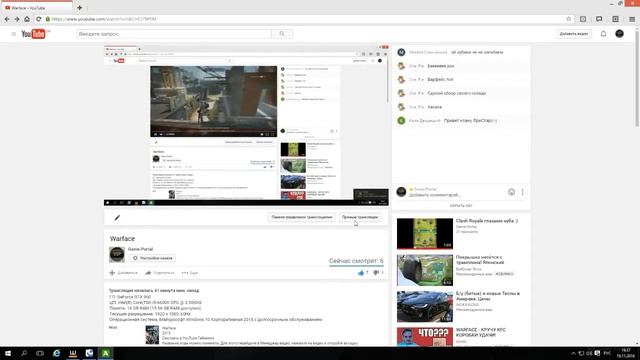640x360 pixels.
Task: Click the browser forward arrow
Action: point(17,19)
